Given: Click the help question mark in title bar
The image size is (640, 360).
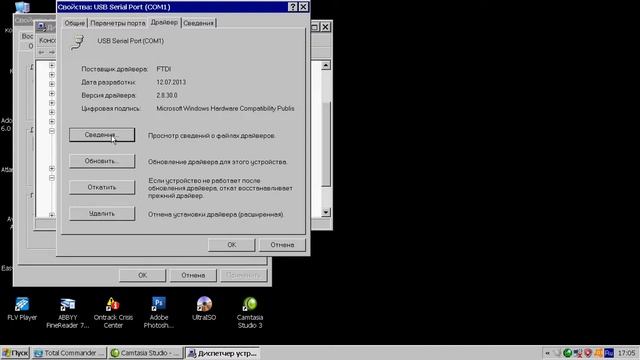Looking at the screenshot, I should pos(293,7).
